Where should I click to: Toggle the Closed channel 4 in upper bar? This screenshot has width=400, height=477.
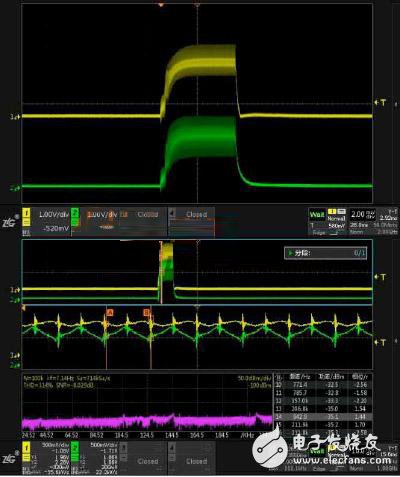192,218
